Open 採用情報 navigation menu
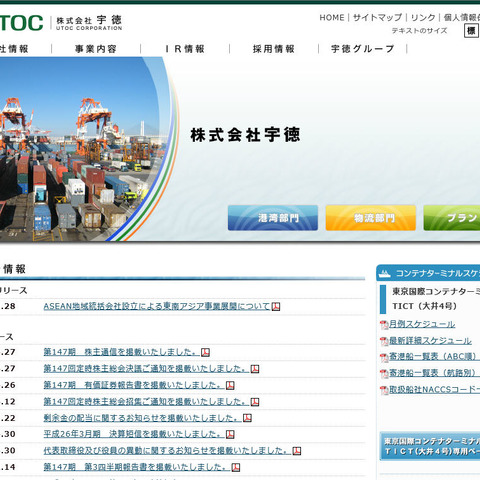This screenshot has width=480, height=480. [274, 49]
